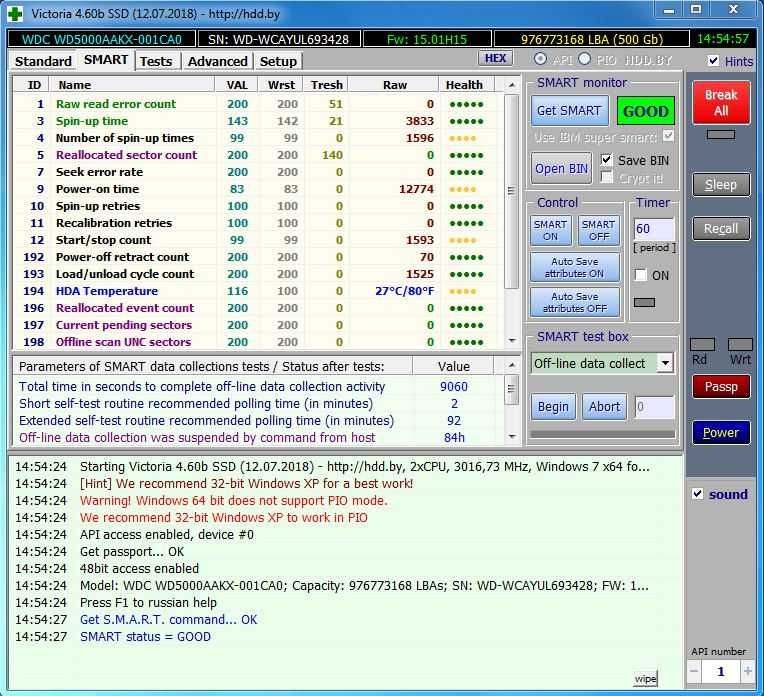Select the PIO access radio button
This screenshot has height=696, width=764.
pos(584,59)
